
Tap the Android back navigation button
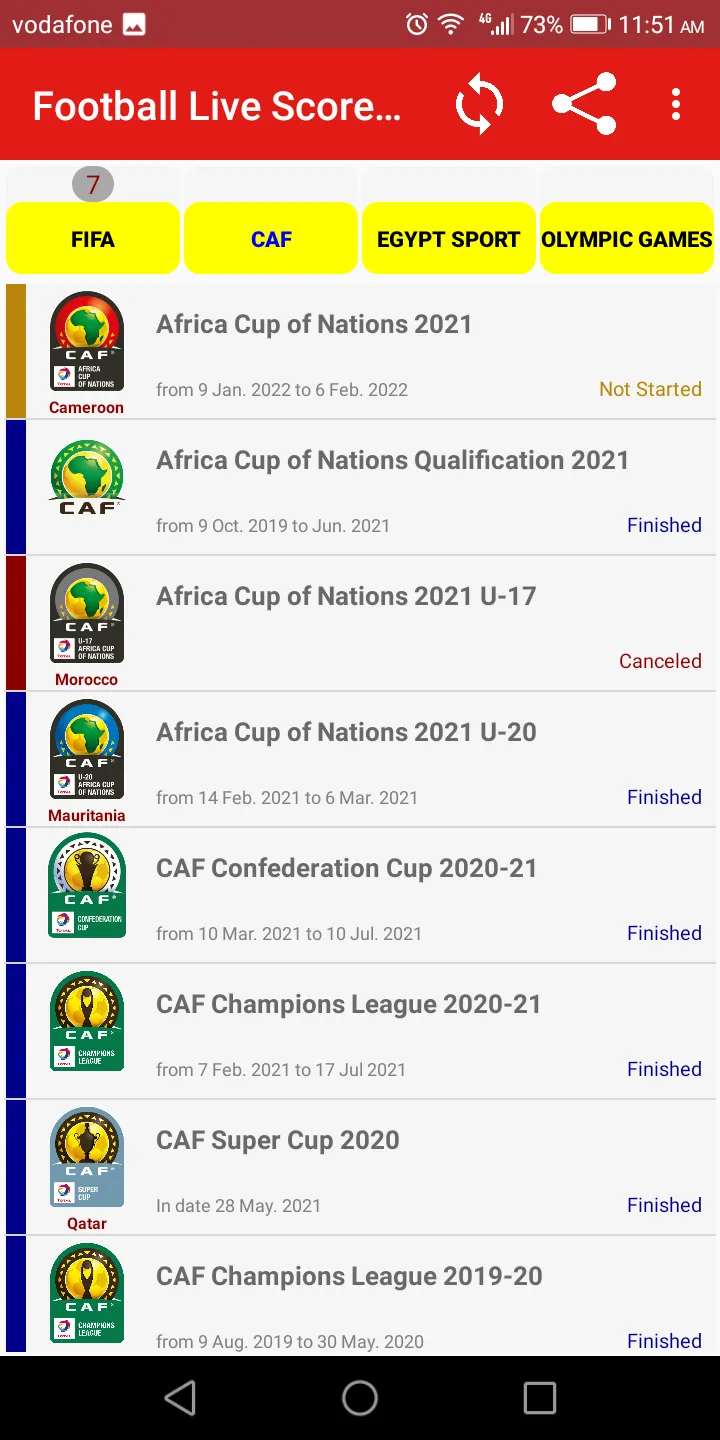coord(180,1398)
